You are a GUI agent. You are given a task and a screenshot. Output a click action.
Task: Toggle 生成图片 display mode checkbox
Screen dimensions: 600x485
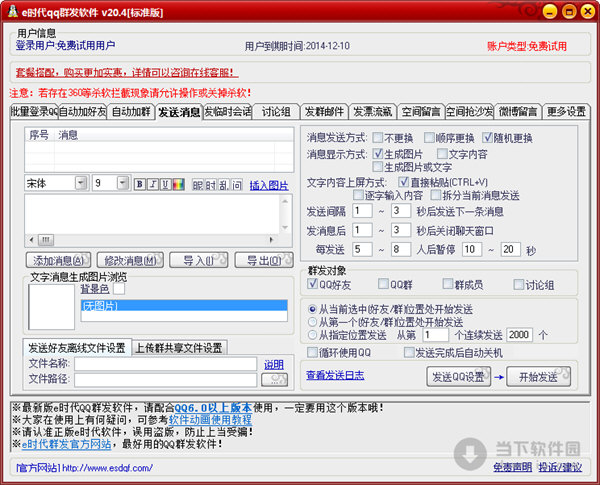(378, 154)
